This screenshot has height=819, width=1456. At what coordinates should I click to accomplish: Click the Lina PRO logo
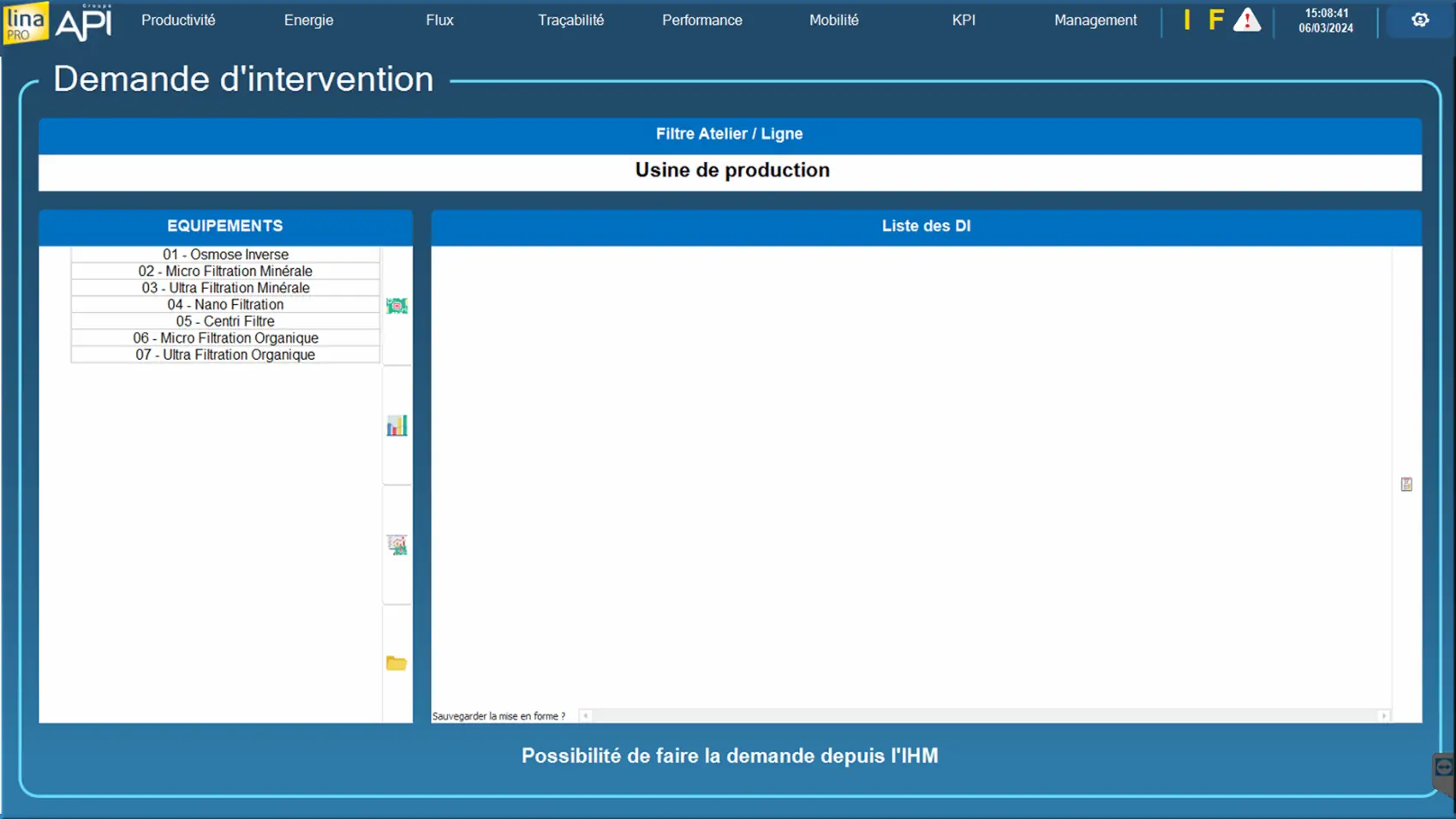click(26, 22)
